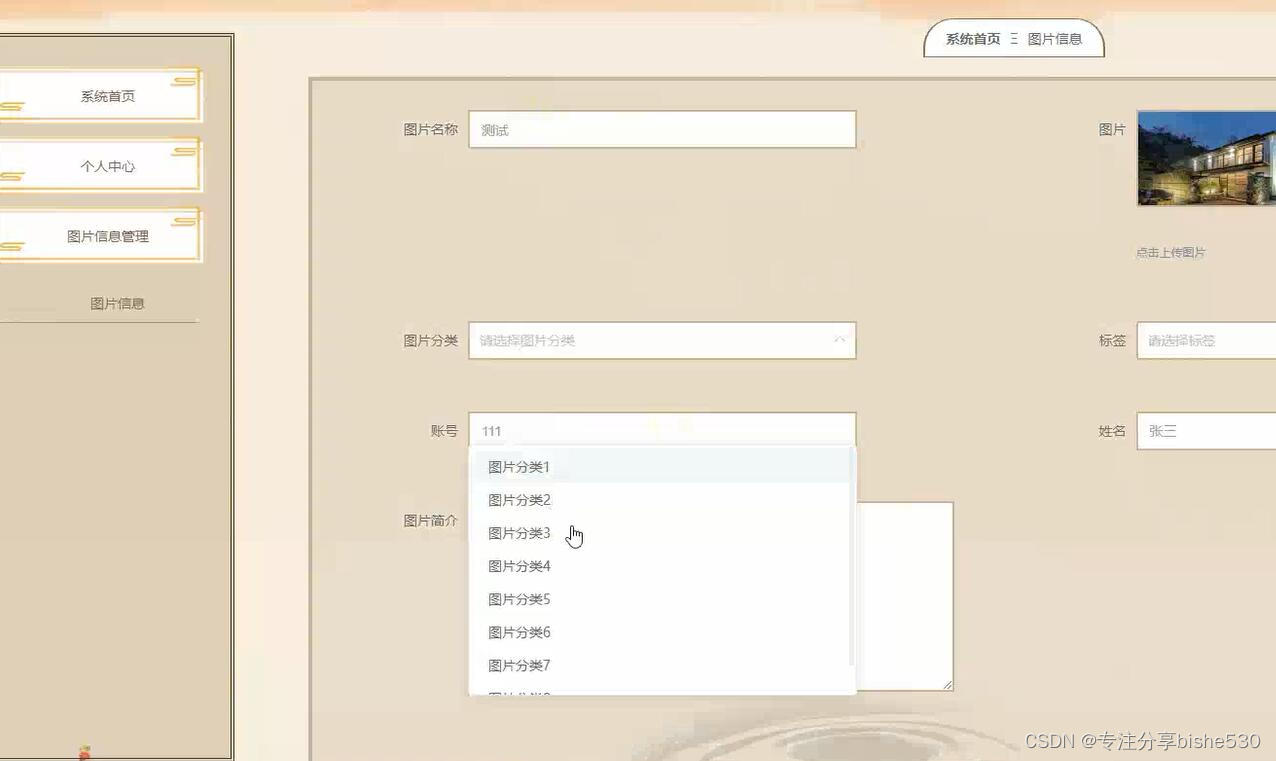Click the uploaded house image thumbnail
Image resolution: width=1276 pixels, height=761 pixels.
coord(1207,158)
